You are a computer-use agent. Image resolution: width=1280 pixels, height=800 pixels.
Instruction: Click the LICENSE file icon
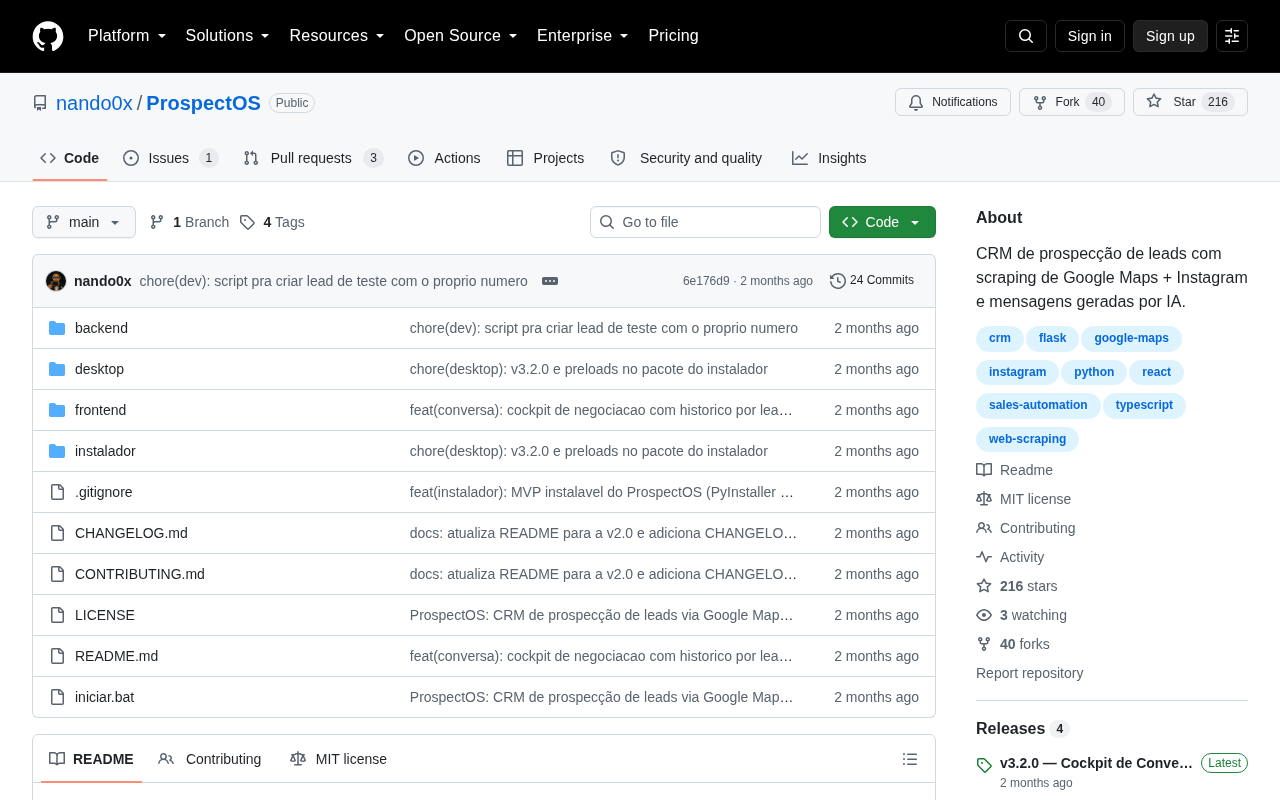pos(57,615)
